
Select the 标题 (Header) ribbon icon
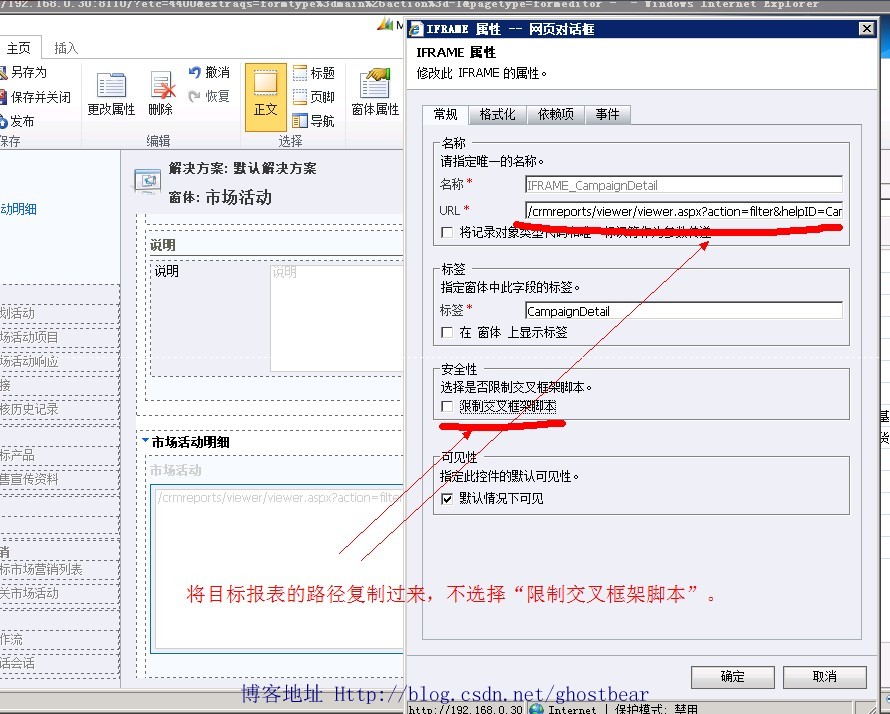[300, 73]
